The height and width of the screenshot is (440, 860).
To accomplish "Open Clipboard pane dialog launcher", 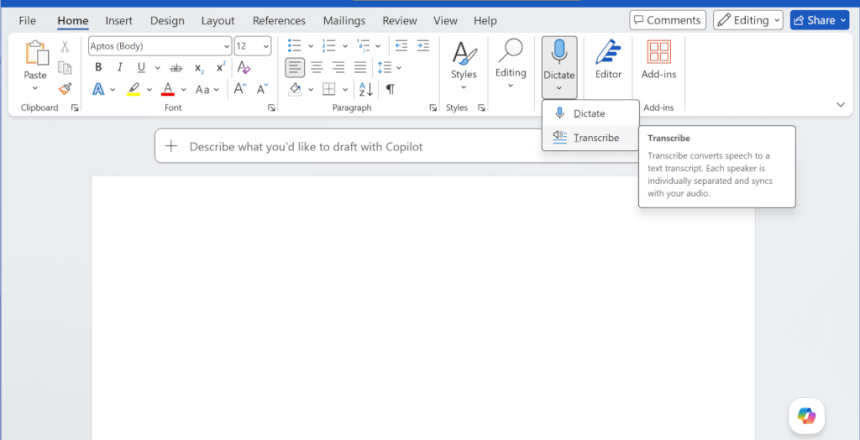I will tap(75, 108).
